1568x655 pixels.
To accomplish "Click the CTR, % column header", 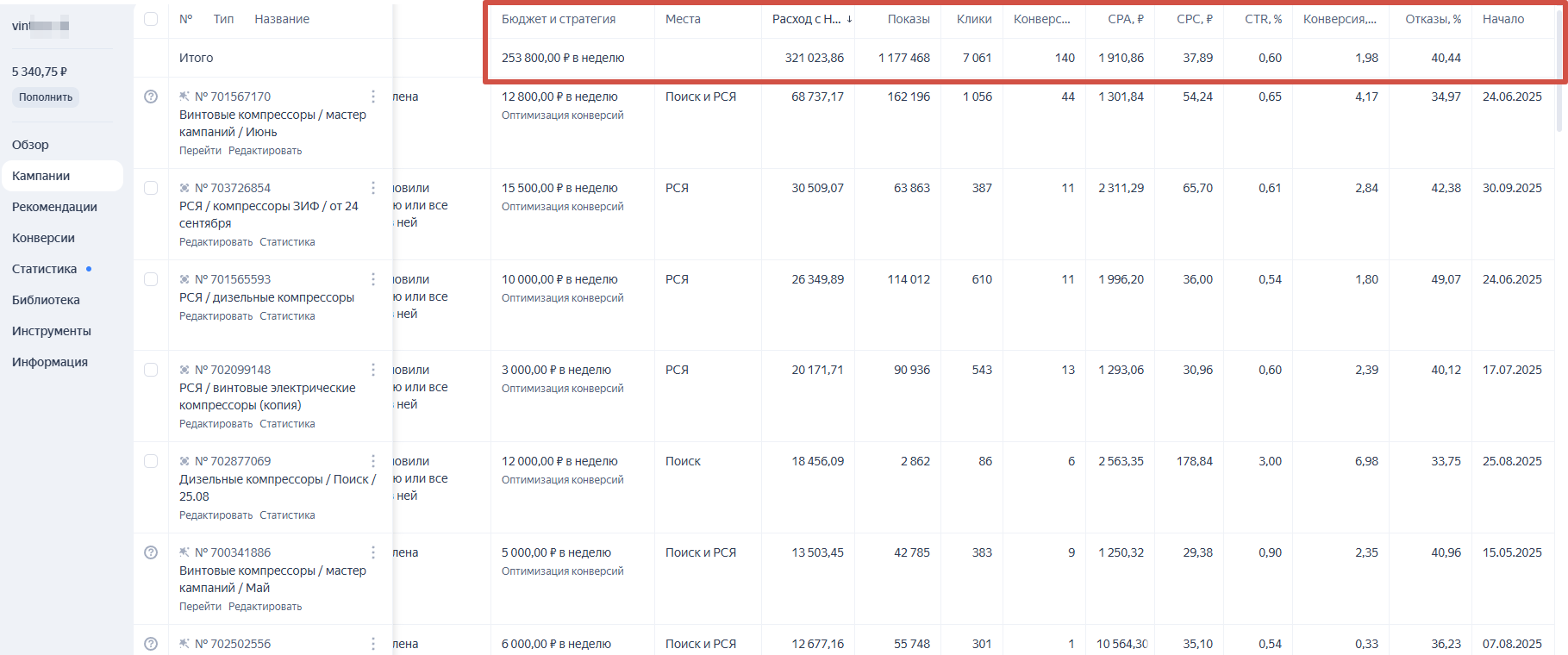I will click(1263, 19).
